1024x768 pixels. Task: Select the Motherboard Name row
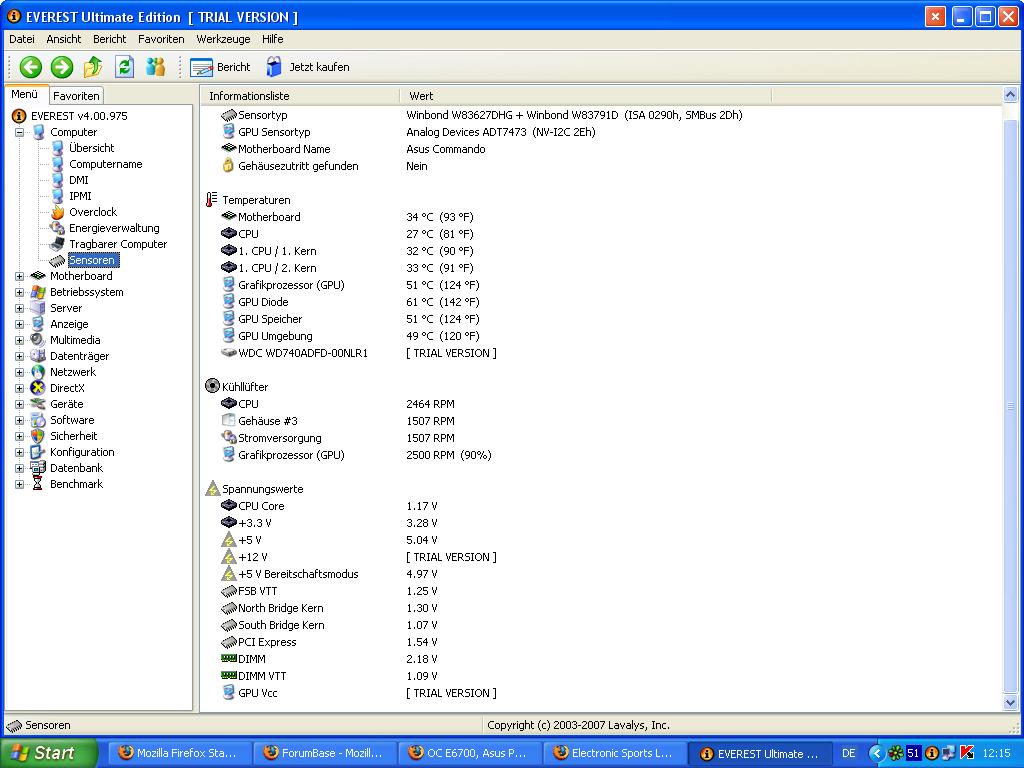point(353,149)
